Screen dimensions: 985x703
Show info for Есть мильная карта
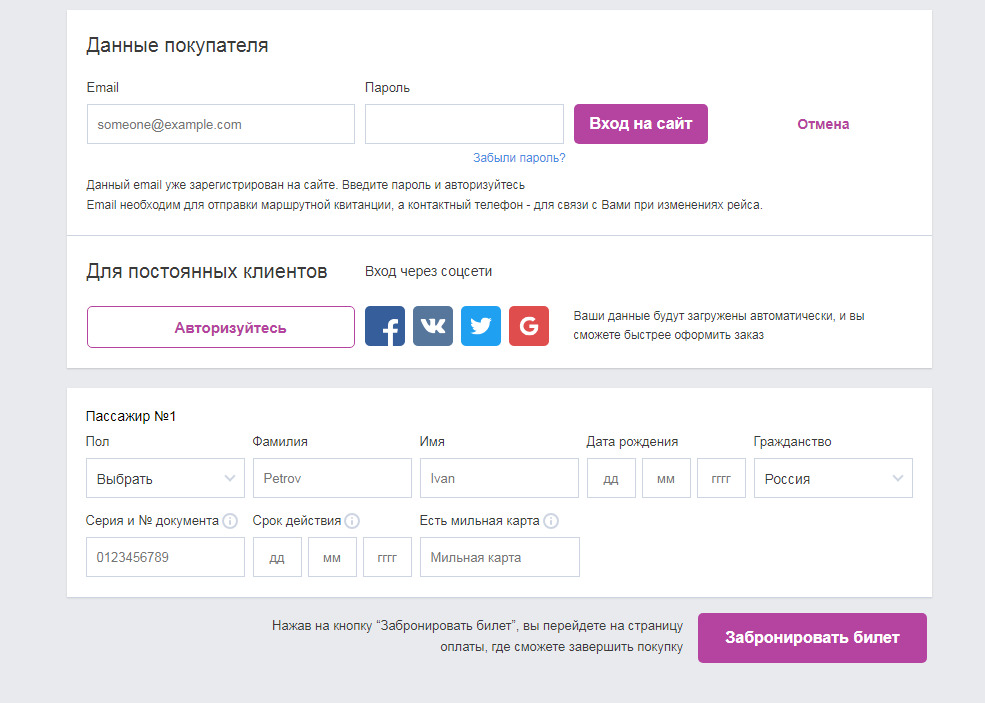point(551,521)
